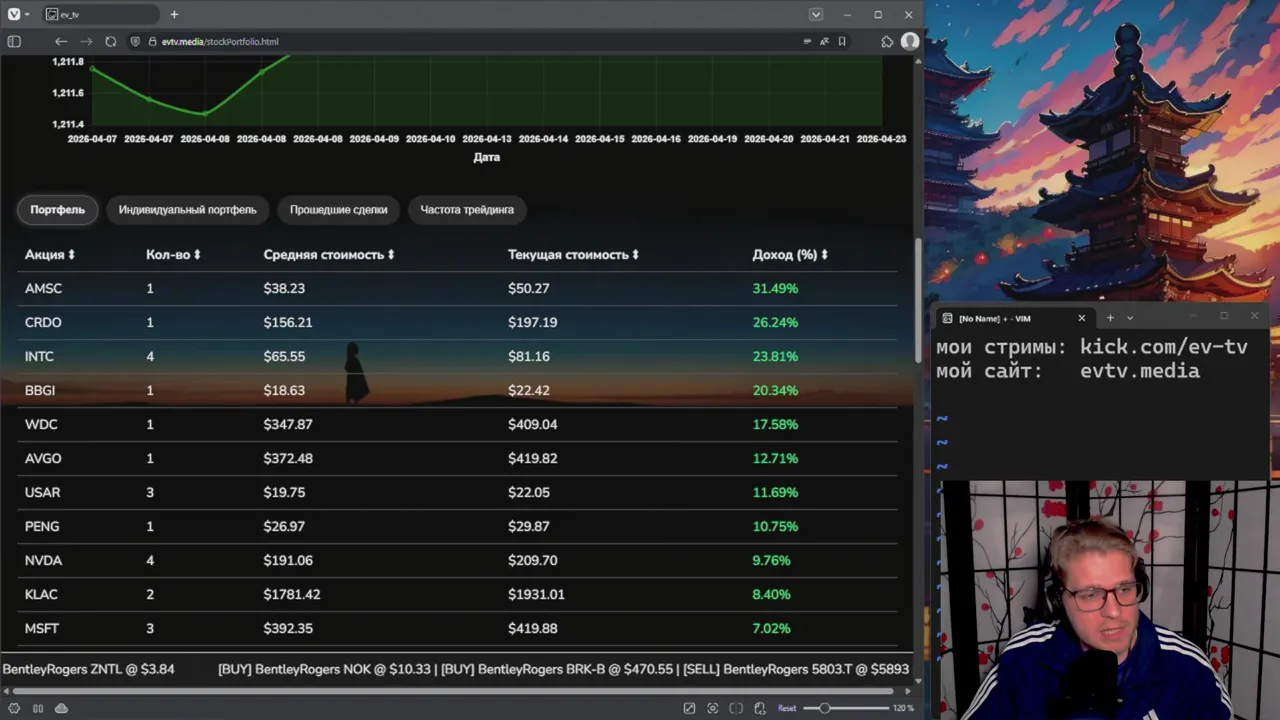
Task: Click the status bar full-page view icon
Action: click(689, 708)
